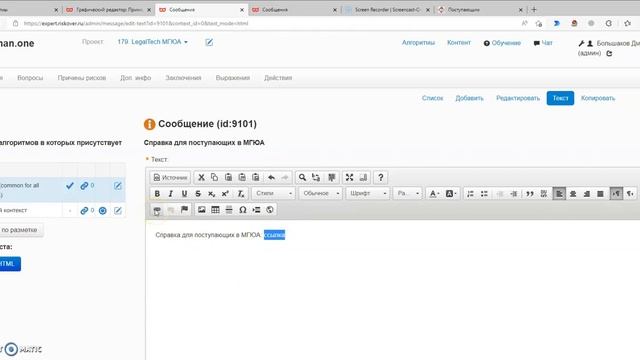
Task: Insert a horizontal line
Action: (229, 210)
